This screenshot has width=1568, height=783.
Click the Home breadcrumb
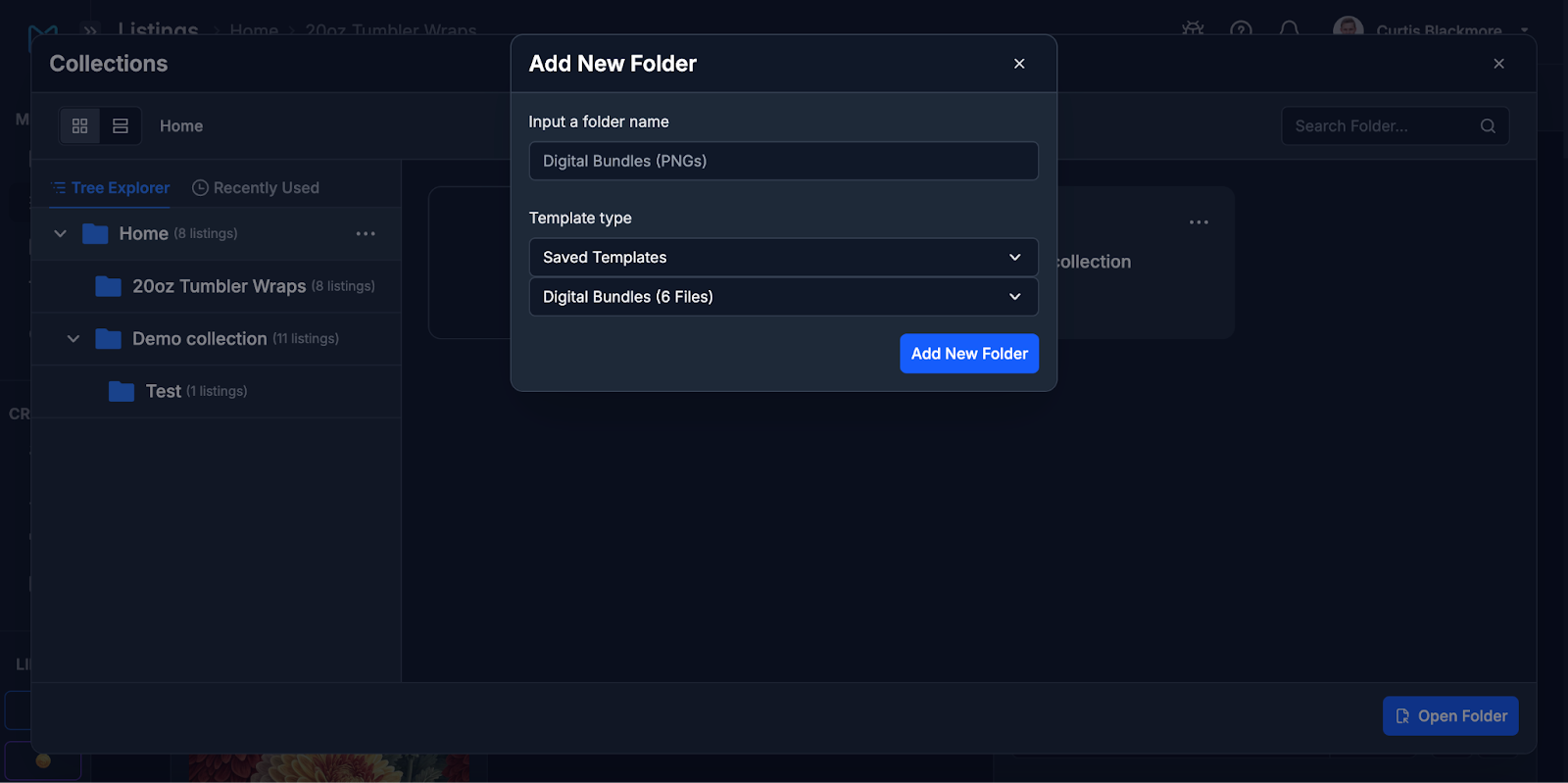click(x=181, y=126)
